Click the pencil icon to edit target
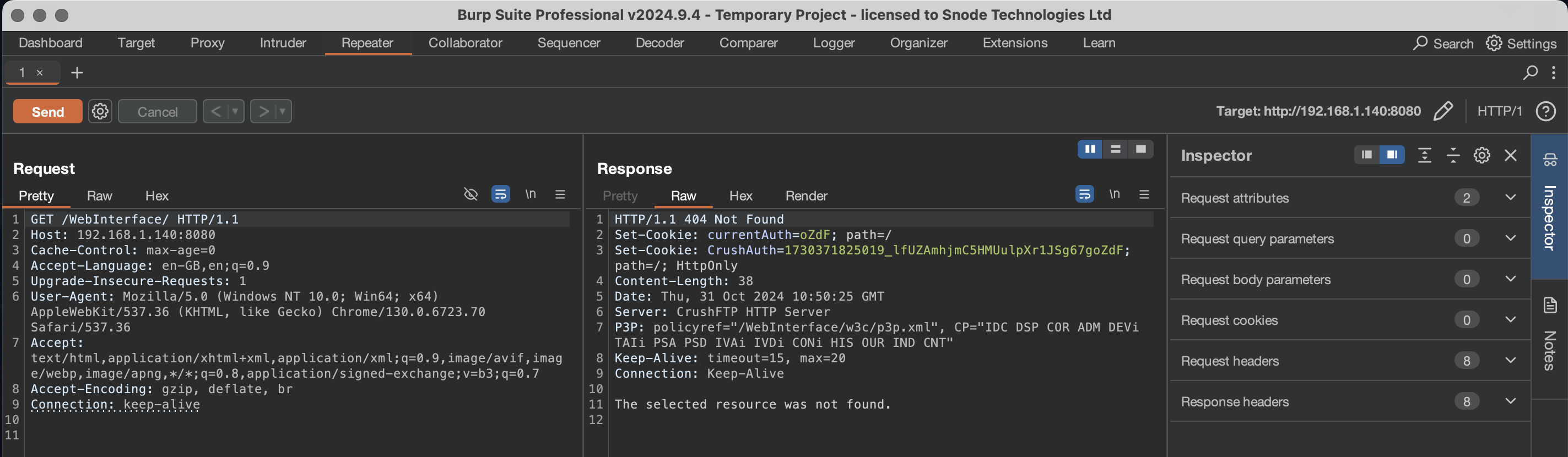The image size is (1568, 457). click(x=1442, y=111)
